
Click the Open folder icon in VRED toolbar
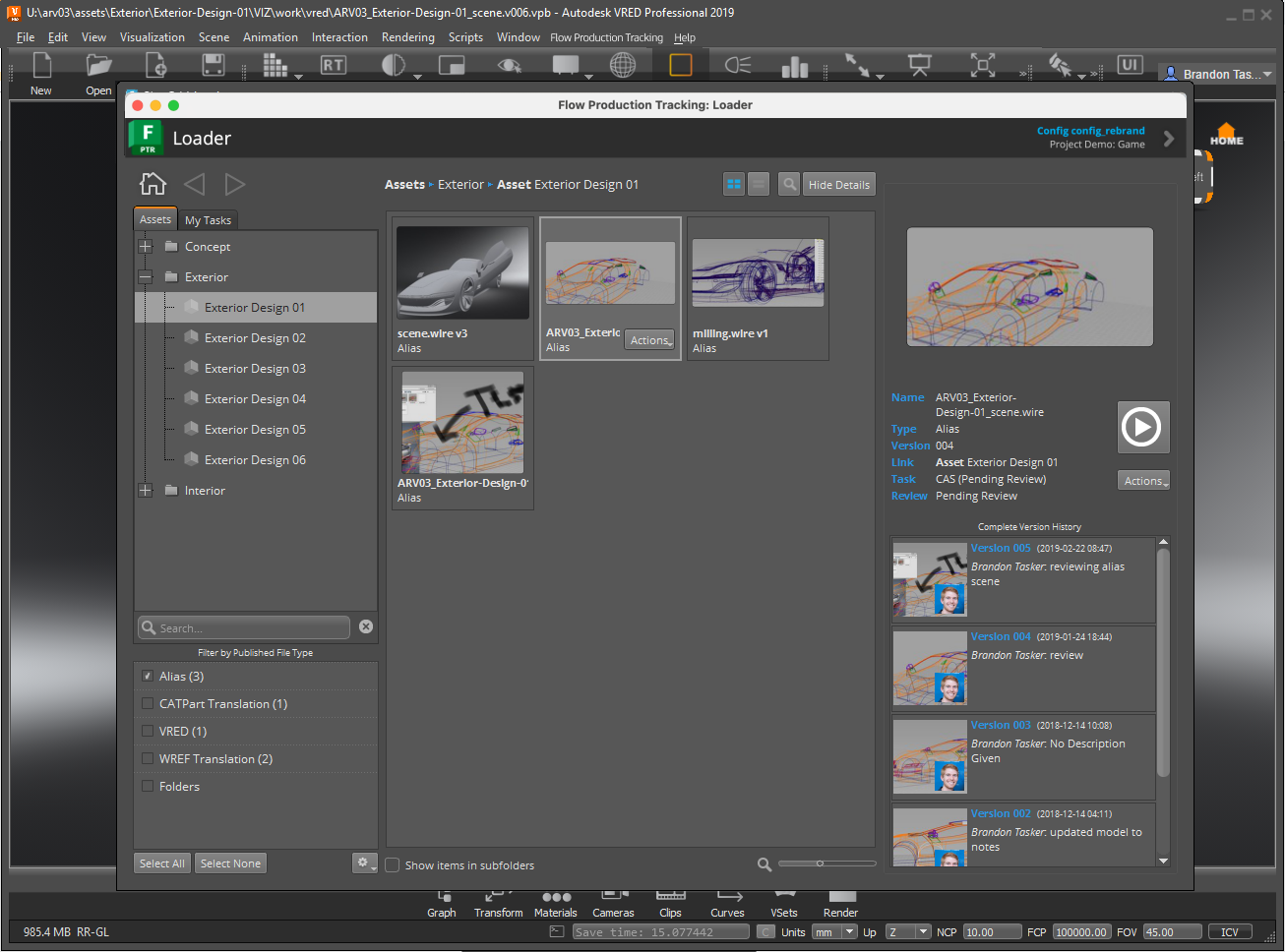pyautogui.click(x=98, y=66)
